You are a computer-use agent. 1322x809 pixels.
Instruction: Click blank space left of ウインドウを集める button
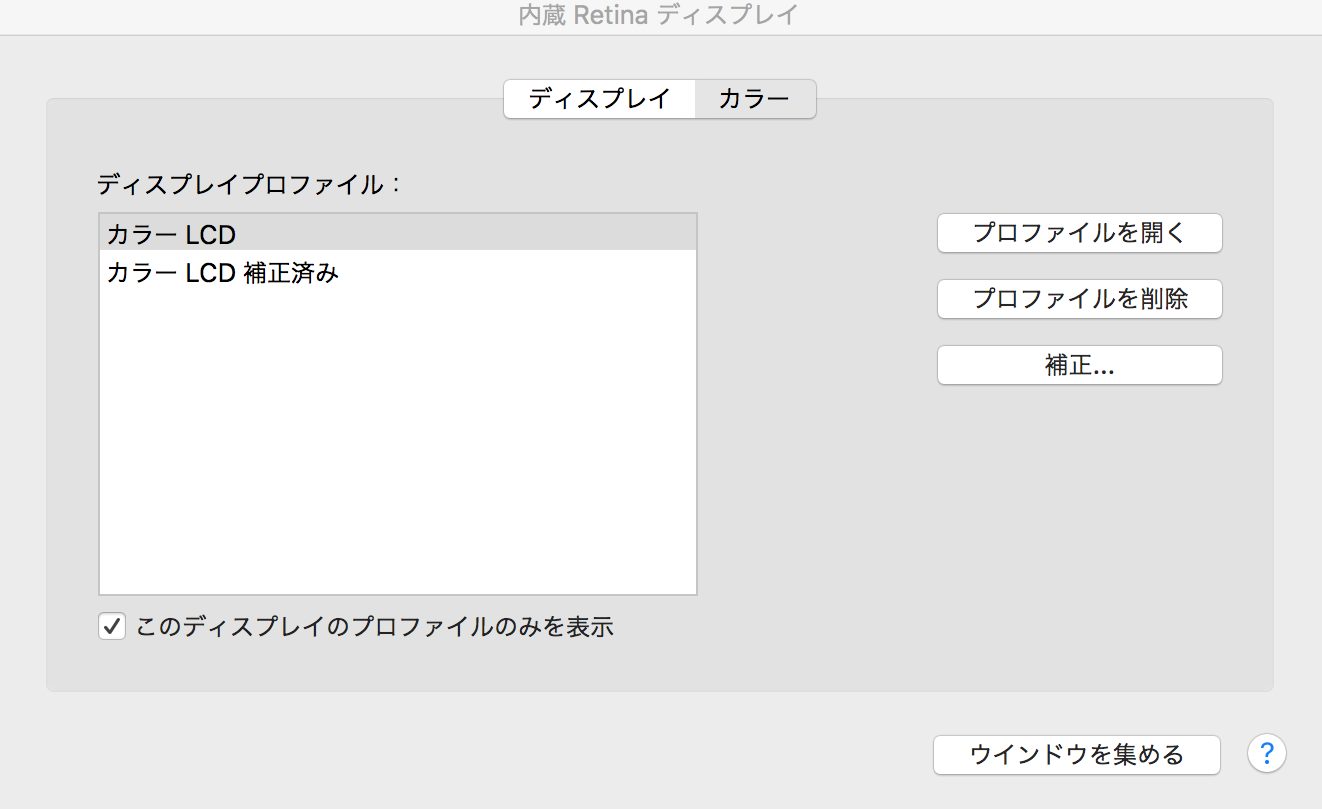pos(600,754)
